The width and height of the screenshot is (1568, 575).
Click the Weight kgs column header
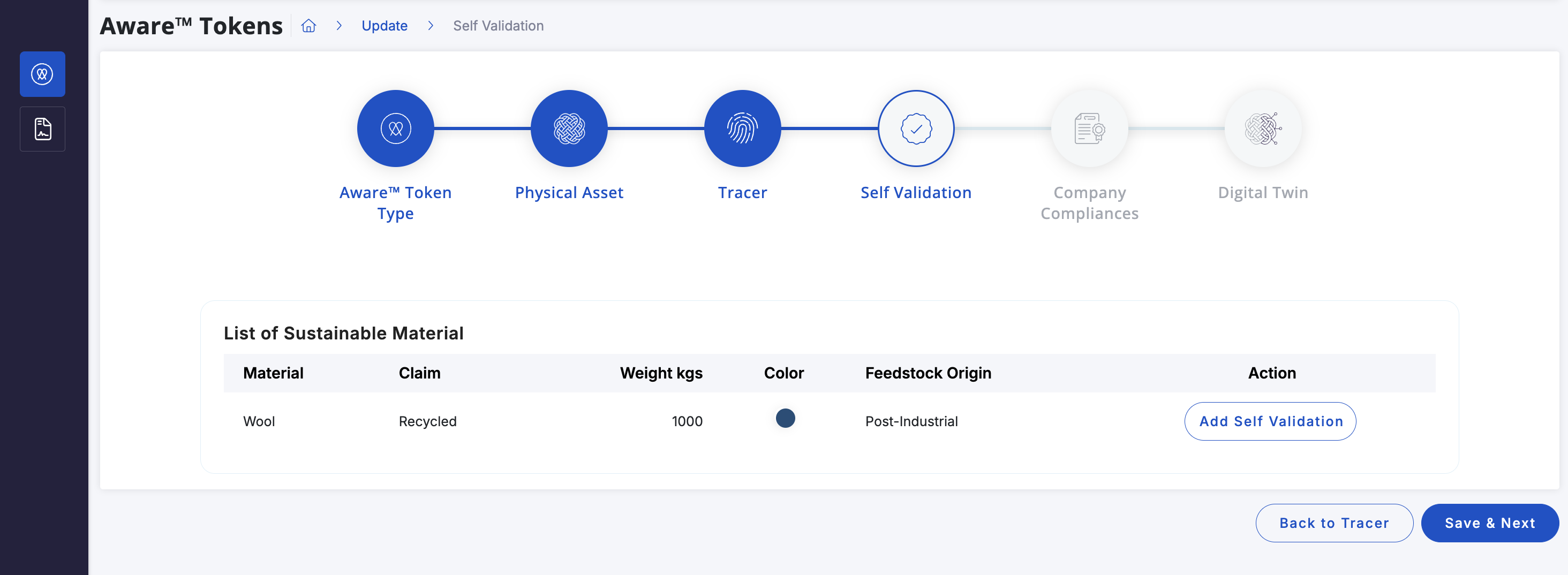pos(660,373)
